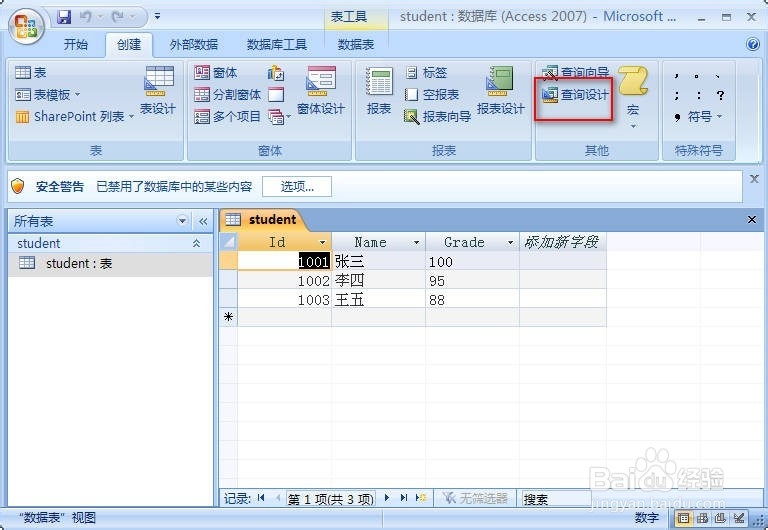The image size is (768, 530).
Task: Insert the question mark special symbol
Action: pos(720,95)
